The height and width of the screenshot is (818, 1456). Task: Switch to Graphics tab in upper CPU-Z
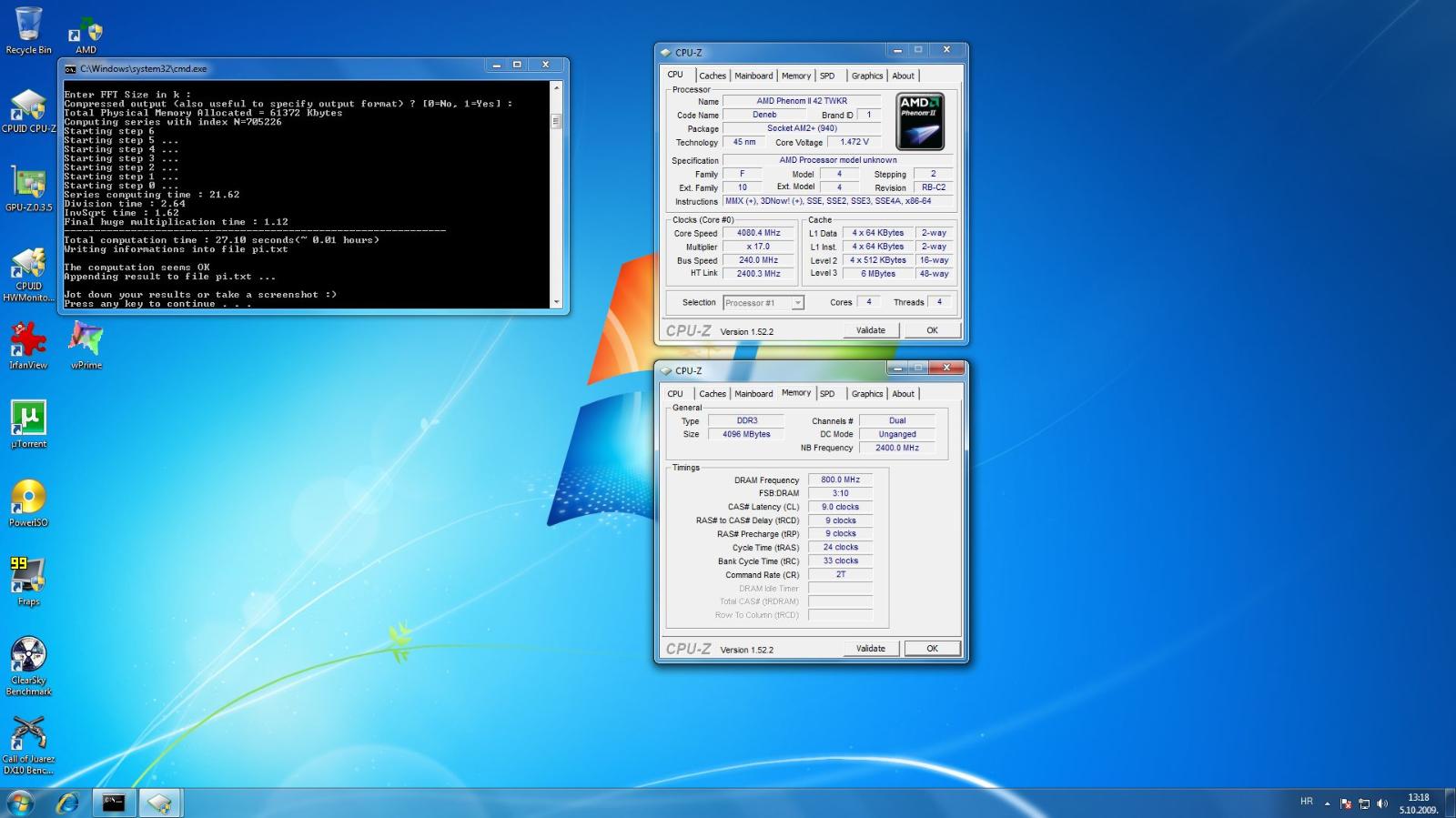coord(867,76)
